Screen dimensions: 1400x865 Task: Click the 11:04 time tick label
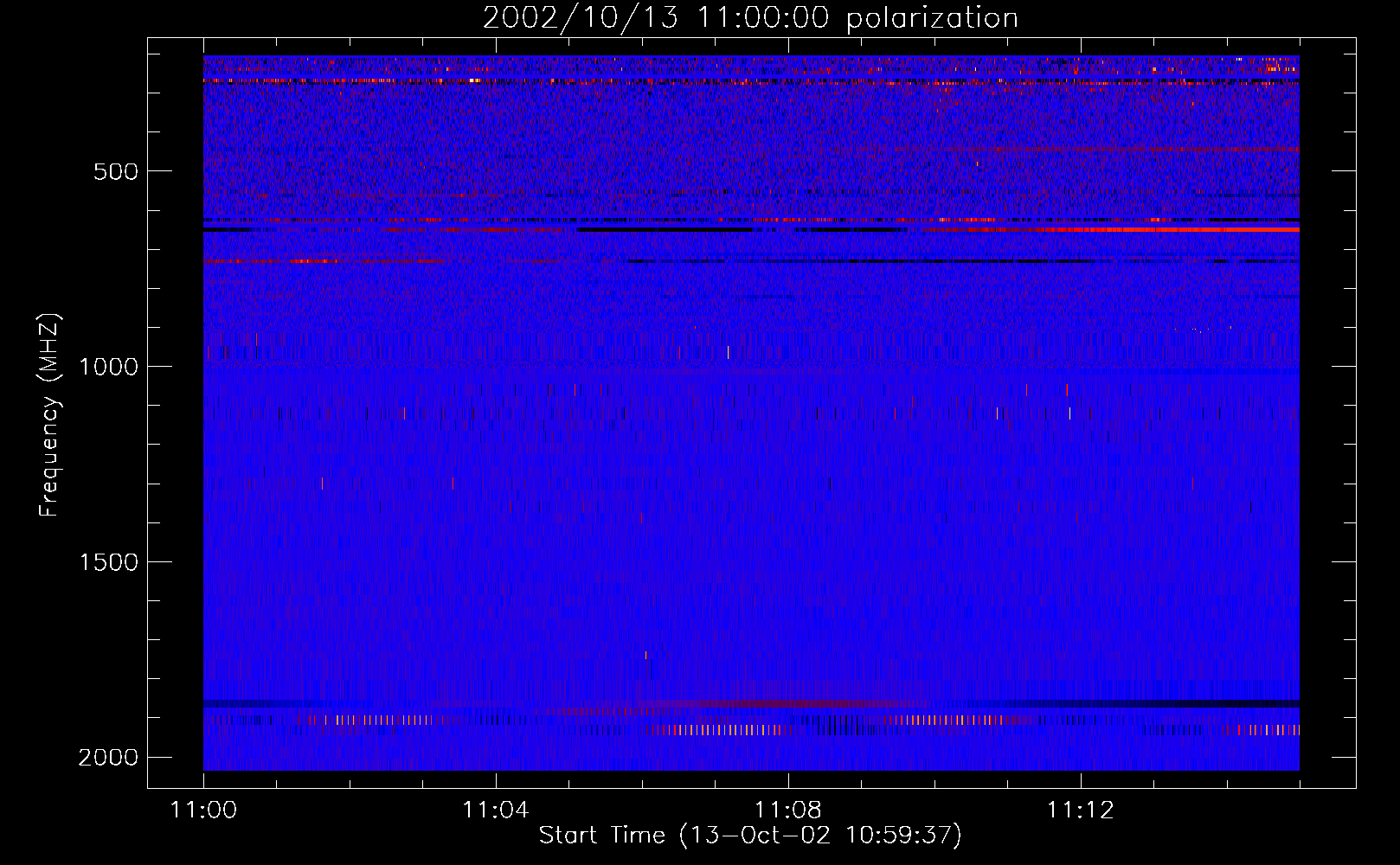[x=495, y=810]
